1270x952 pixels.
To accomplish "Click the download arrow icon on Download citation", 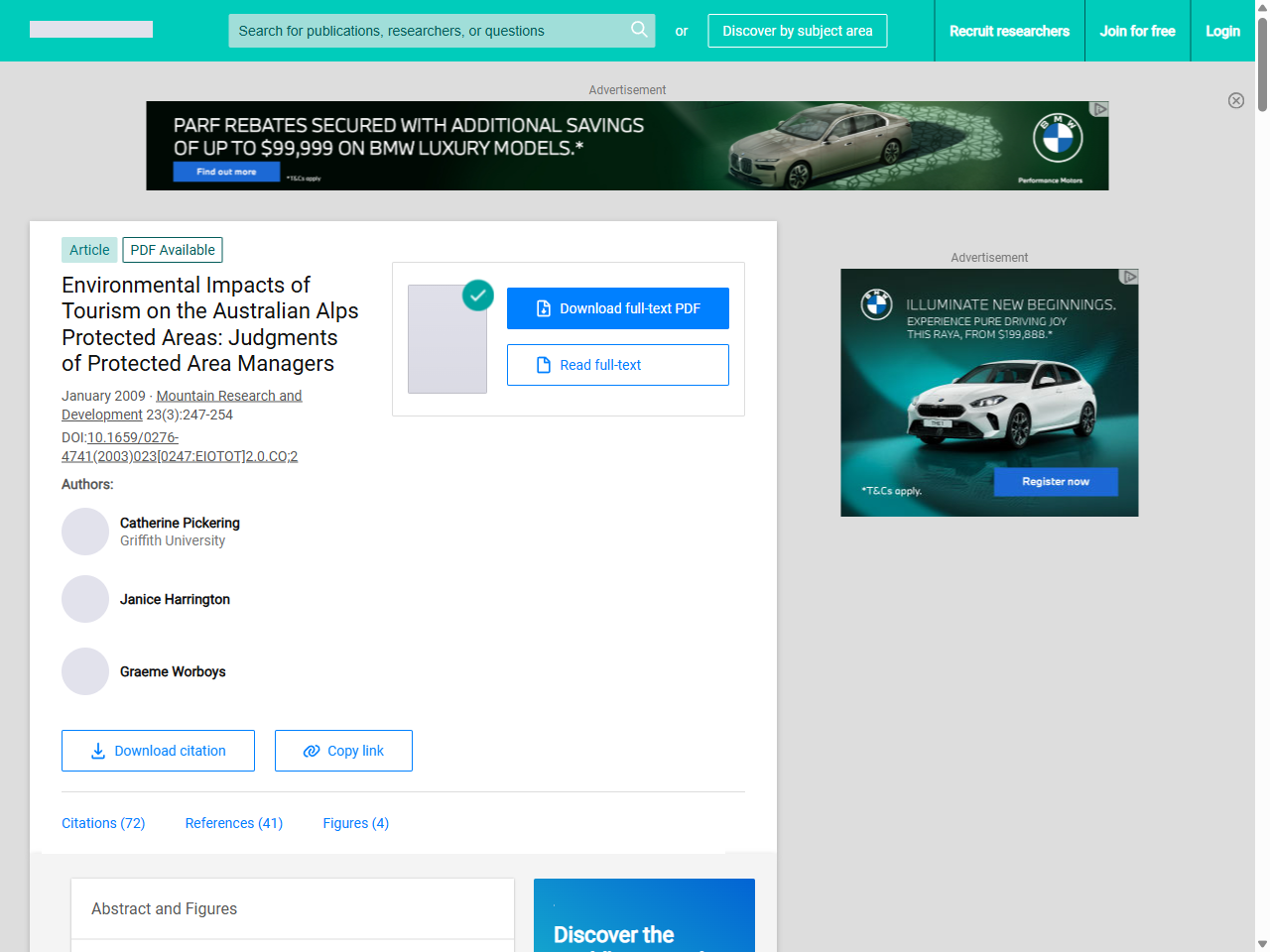I will [96, 751].
